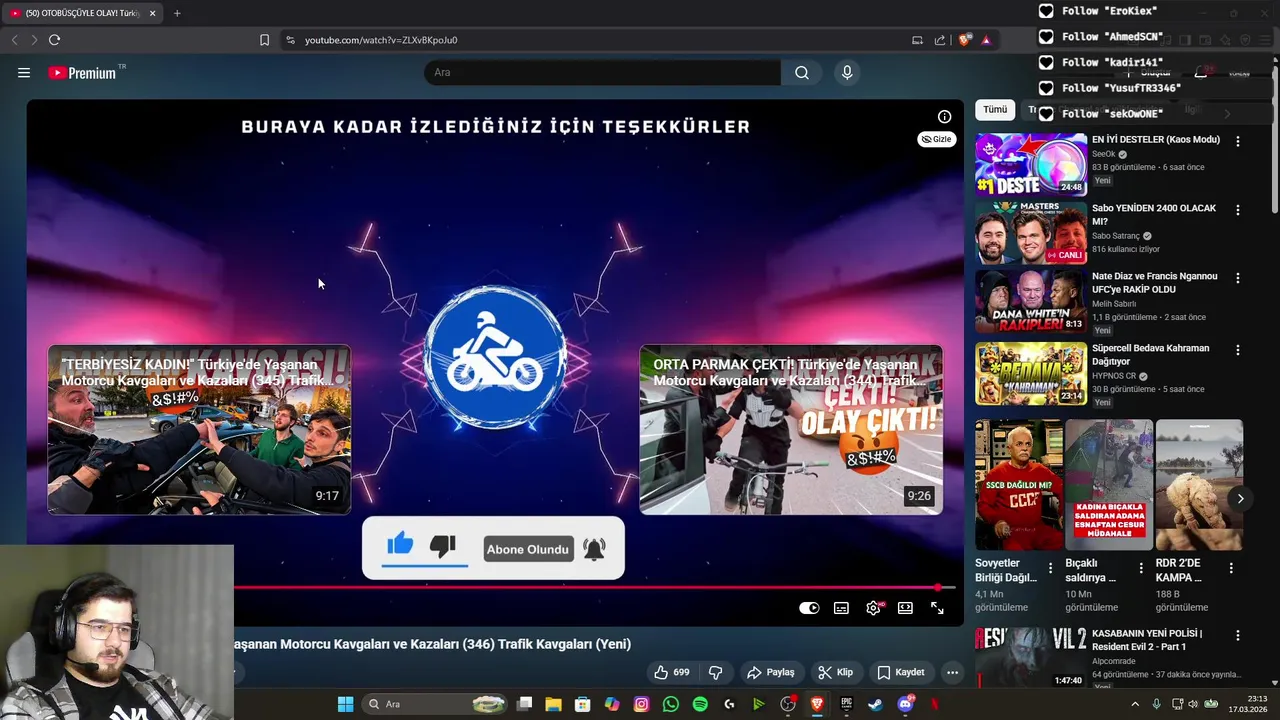This screenshot has height=720, width=1280.
Task: Toggle theater mode in the player
Action: (905, 608)
